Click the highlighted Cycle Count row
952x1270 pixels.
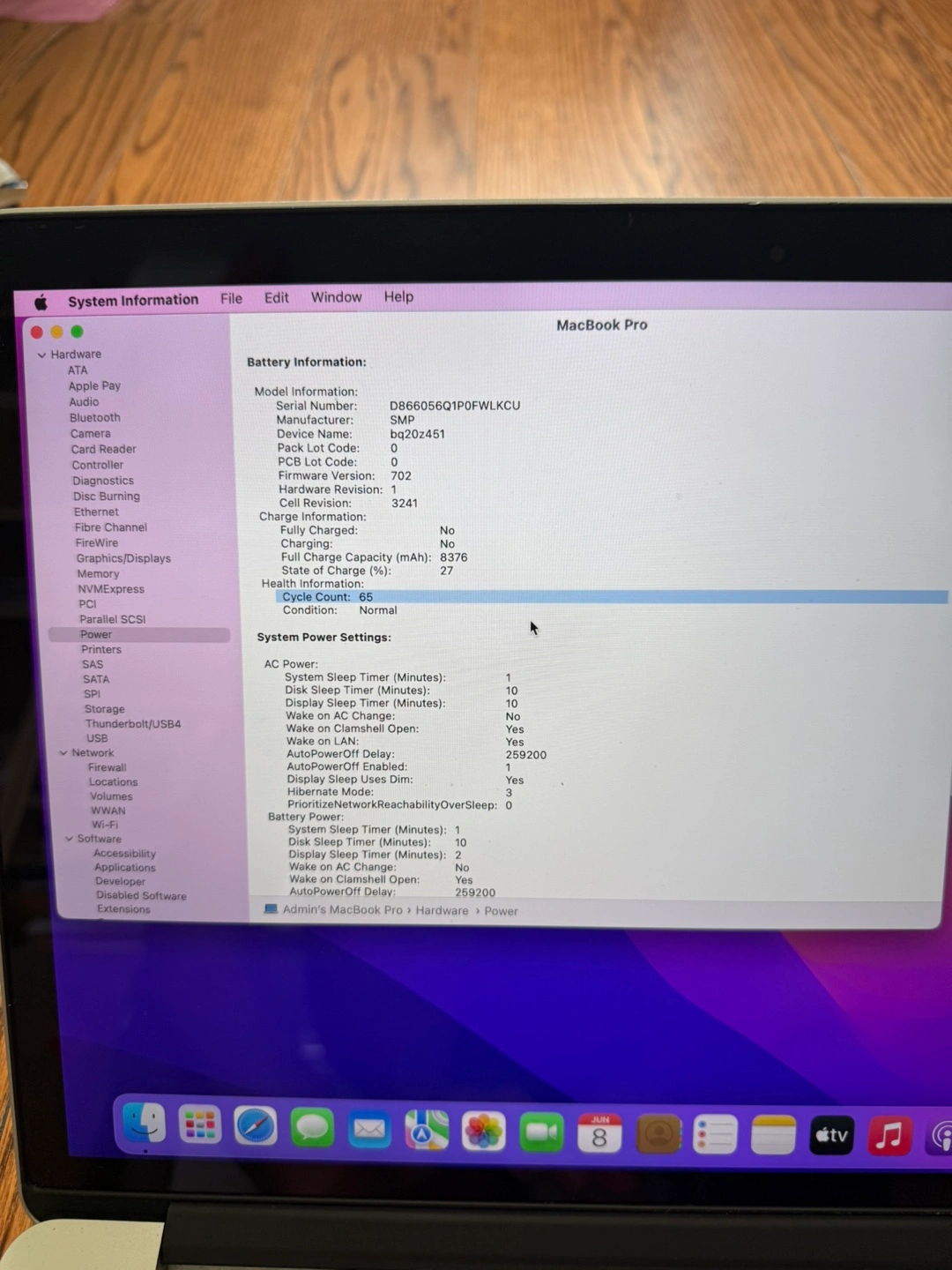pos(612,597)
